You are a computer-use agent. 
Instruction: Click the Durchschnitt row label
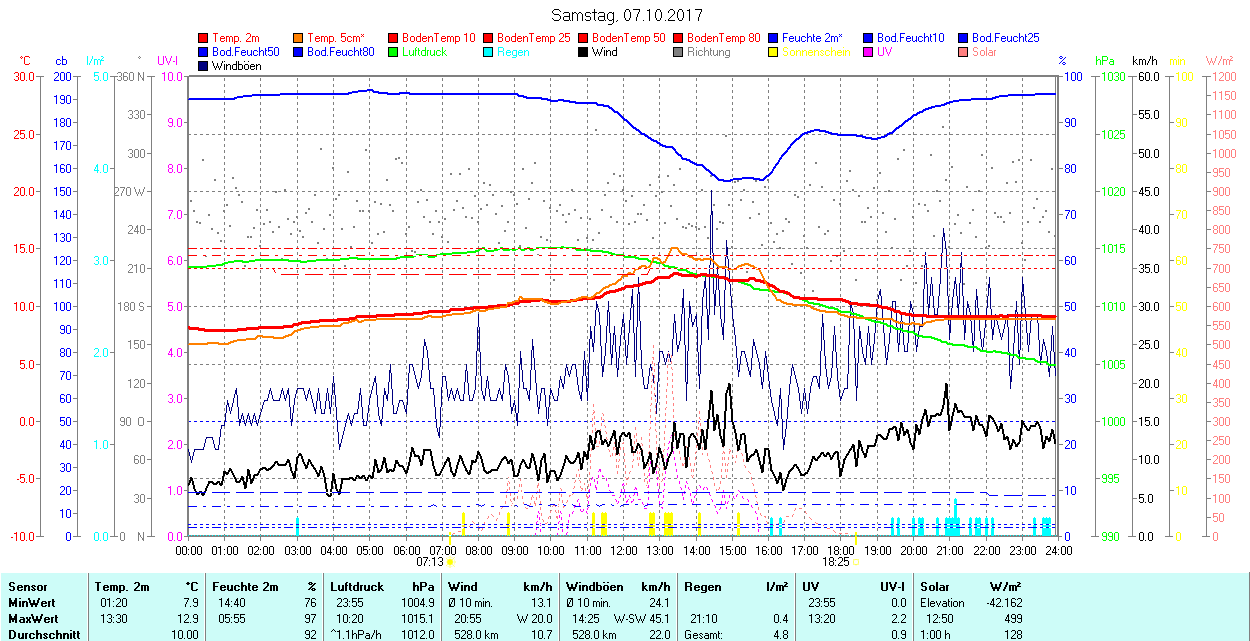click(x=44, y=634)
